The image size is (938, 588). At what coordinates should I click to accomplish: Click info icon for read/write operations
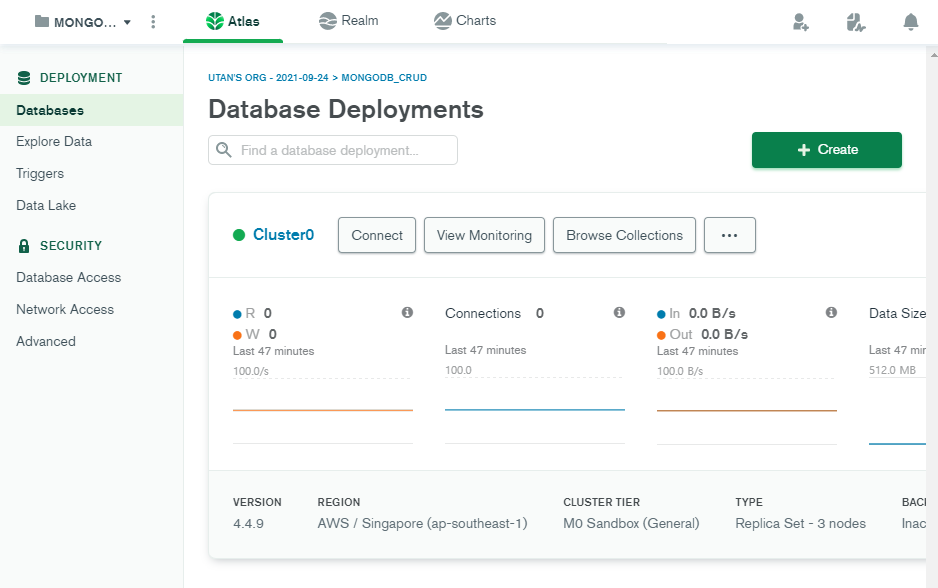(x=407, y=312)
